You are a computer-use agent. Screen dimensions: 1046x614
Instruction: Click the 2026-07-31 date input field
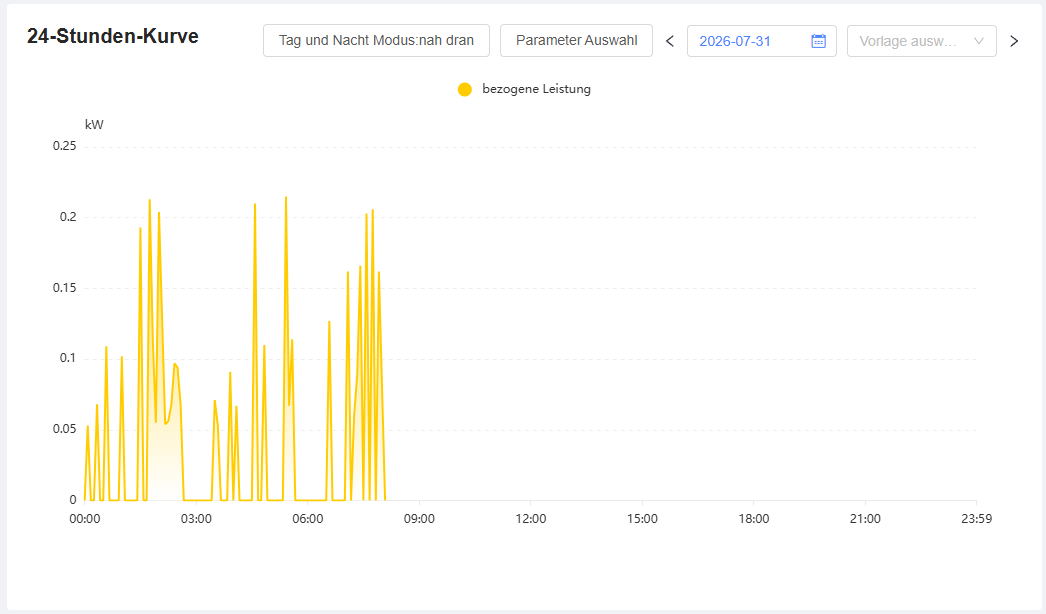(762, 41)
